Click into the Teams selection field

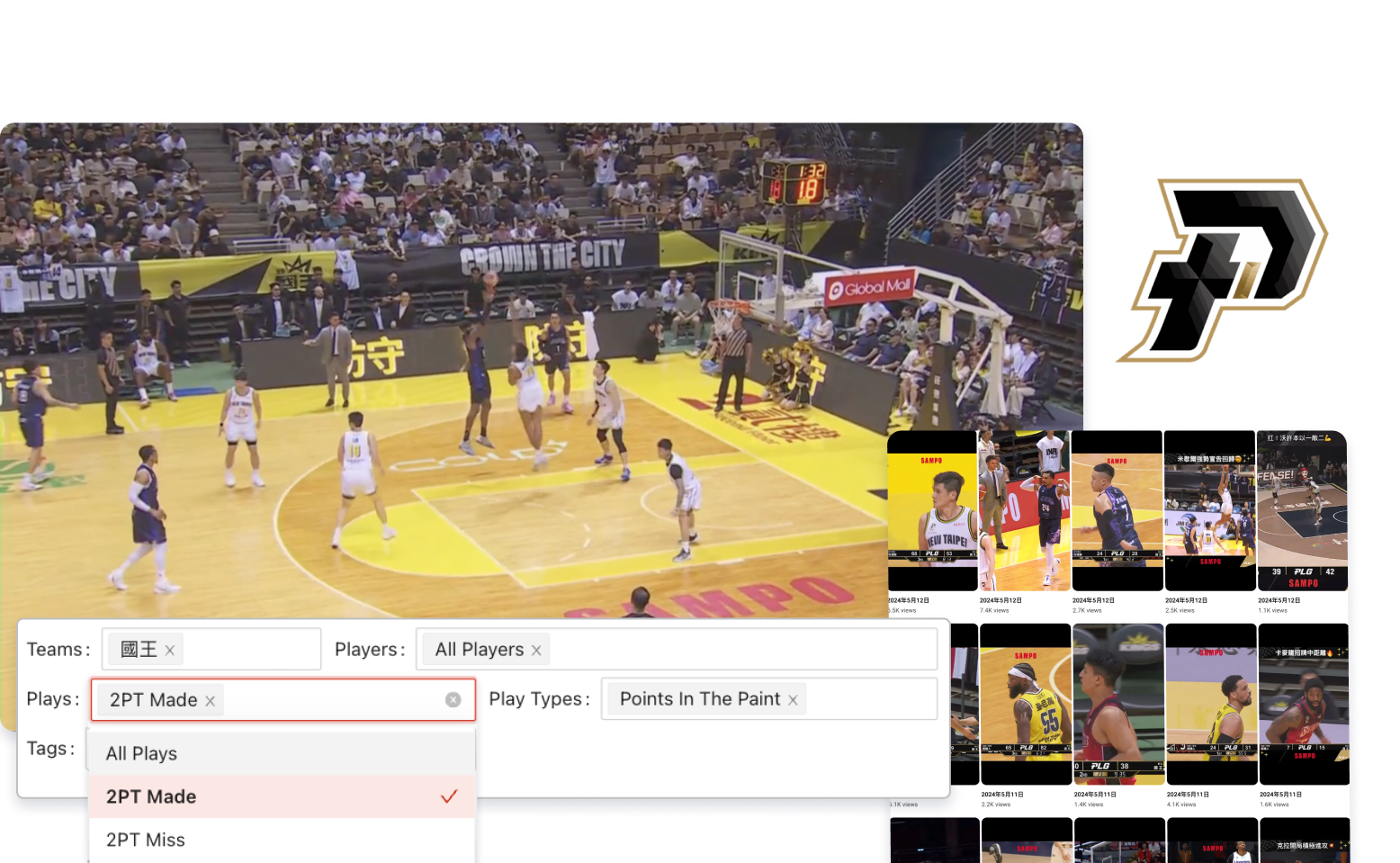click(211, 649)
